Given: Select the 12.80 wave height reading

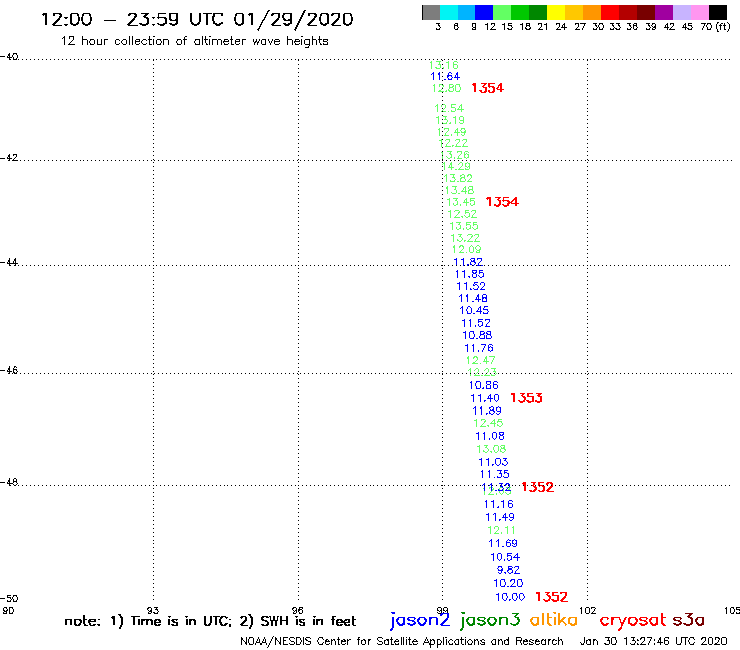Looking at the screenshot, I should [x=446, y=88].
